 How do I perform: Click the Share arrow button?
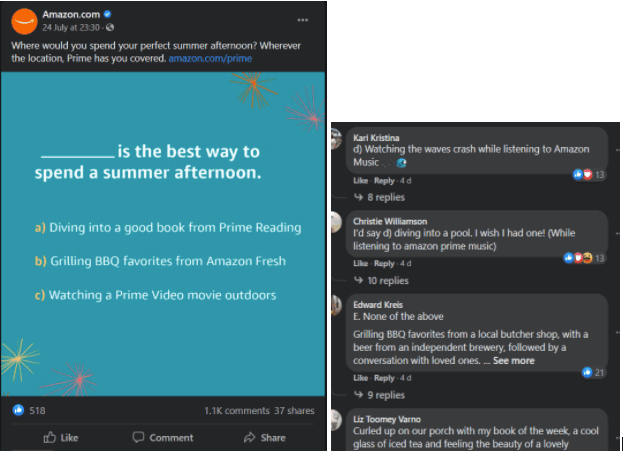point(265,437)
